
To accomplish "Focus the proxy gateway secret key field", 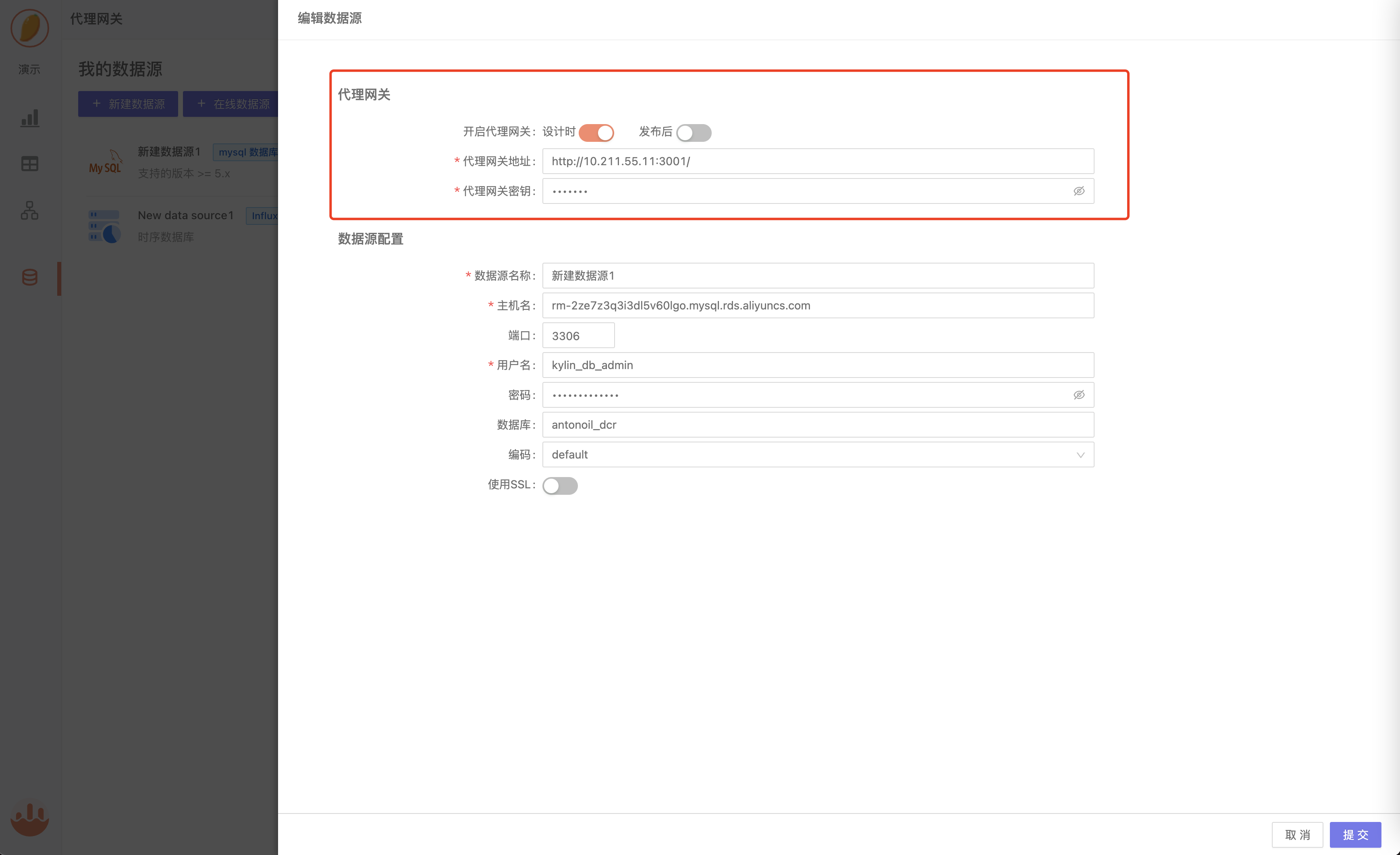I will point(818,191).
